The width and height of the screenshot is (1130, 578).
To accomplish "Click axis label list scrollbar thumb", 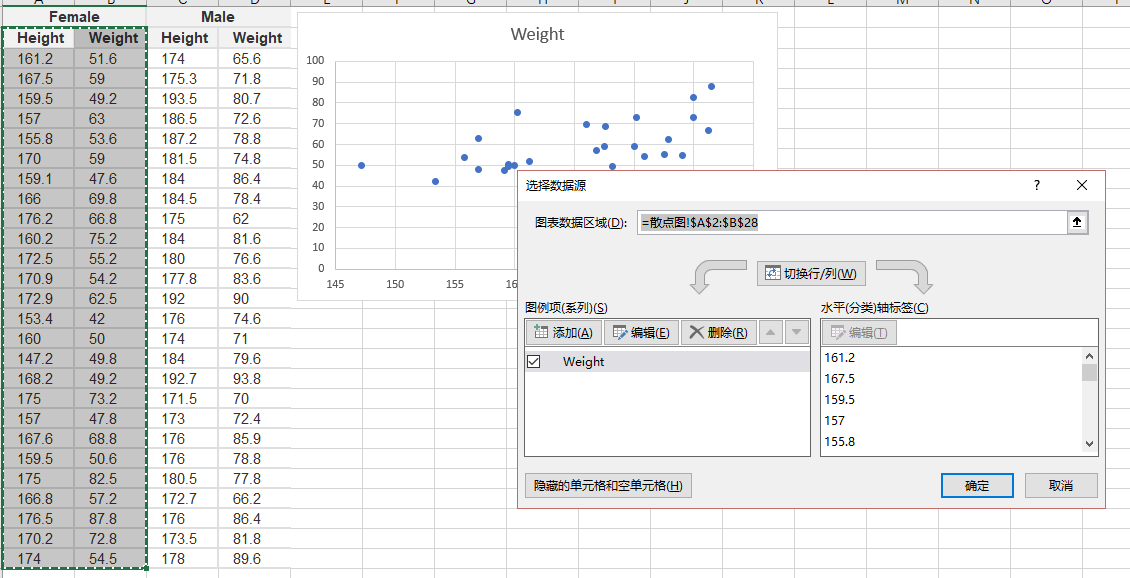I will tap(1089, 373).
